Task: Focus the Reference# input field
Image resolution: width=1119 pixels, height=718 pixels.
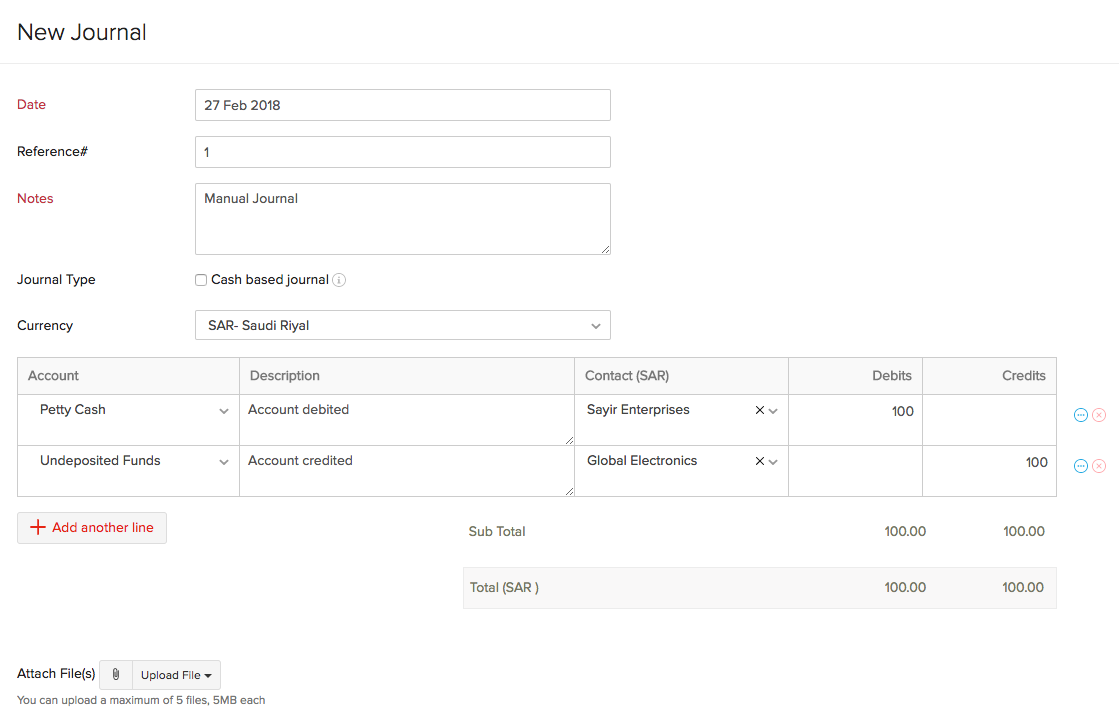Action: tap(402, 152)
